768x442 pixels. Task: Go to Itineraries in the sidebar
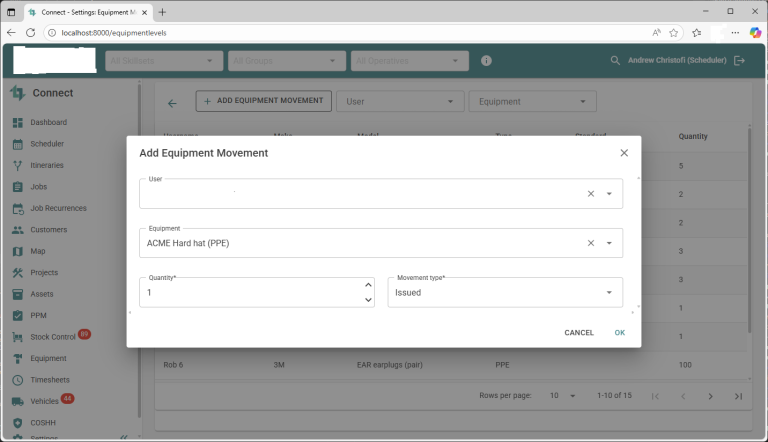pos(47,165)
